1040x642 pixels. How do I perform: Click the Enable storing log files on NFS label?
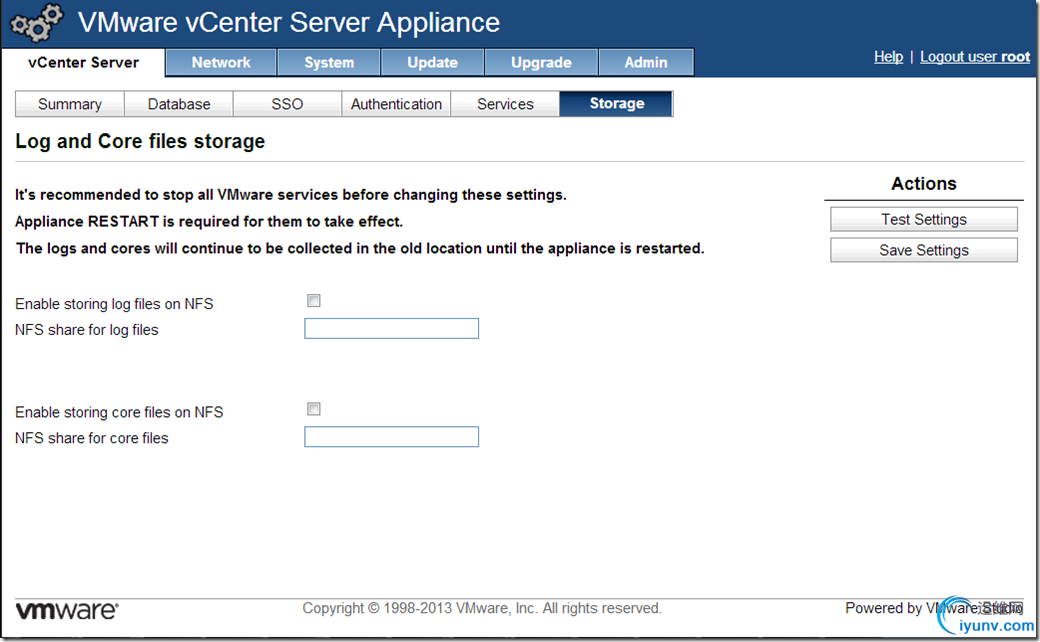coord(114,304)
